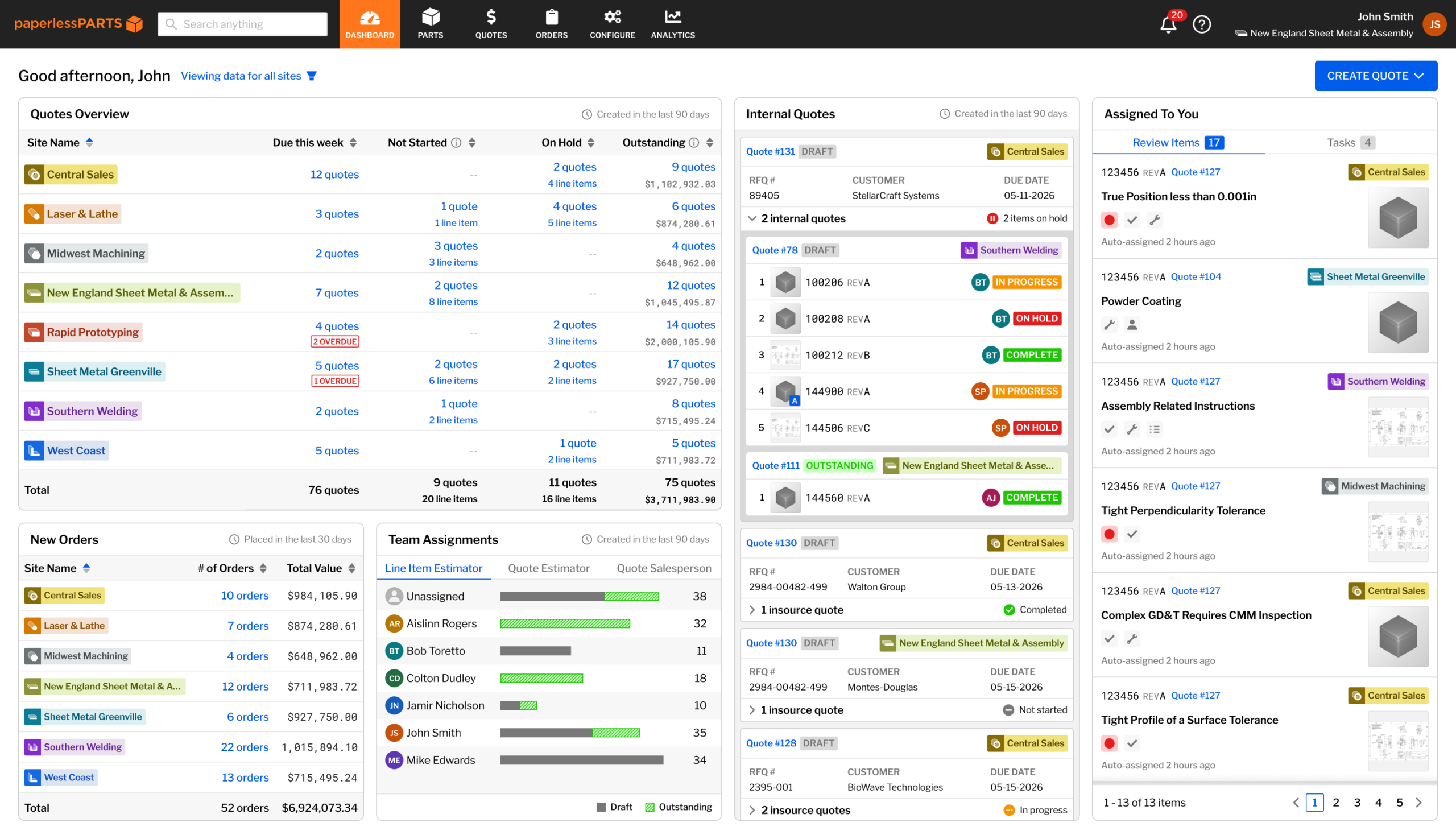The height and width of the screenshot is (839, 1456).
Task: Sort by Not Started column arrows
Action: 472,142
